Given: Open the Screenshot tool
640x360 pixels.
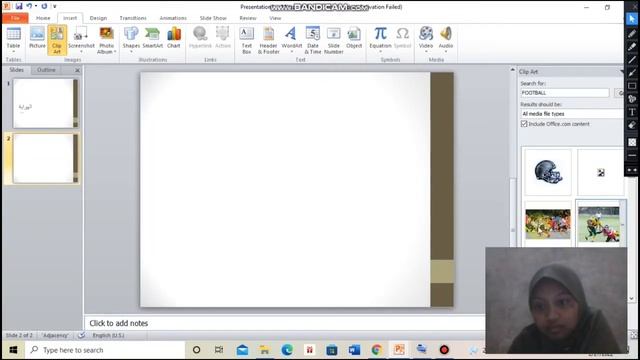Looking at the screenshot, I should pyautogui.click(x=81, y=40).
